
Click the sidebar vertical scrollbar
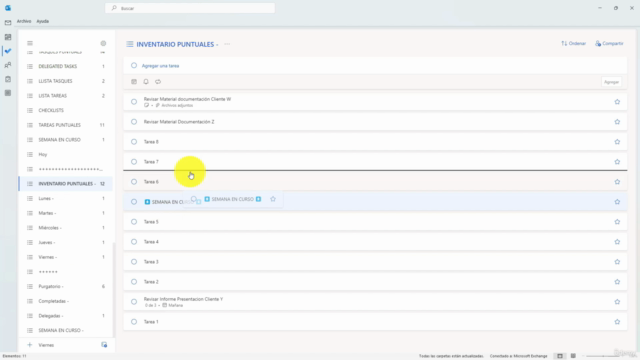pos(114,290)
